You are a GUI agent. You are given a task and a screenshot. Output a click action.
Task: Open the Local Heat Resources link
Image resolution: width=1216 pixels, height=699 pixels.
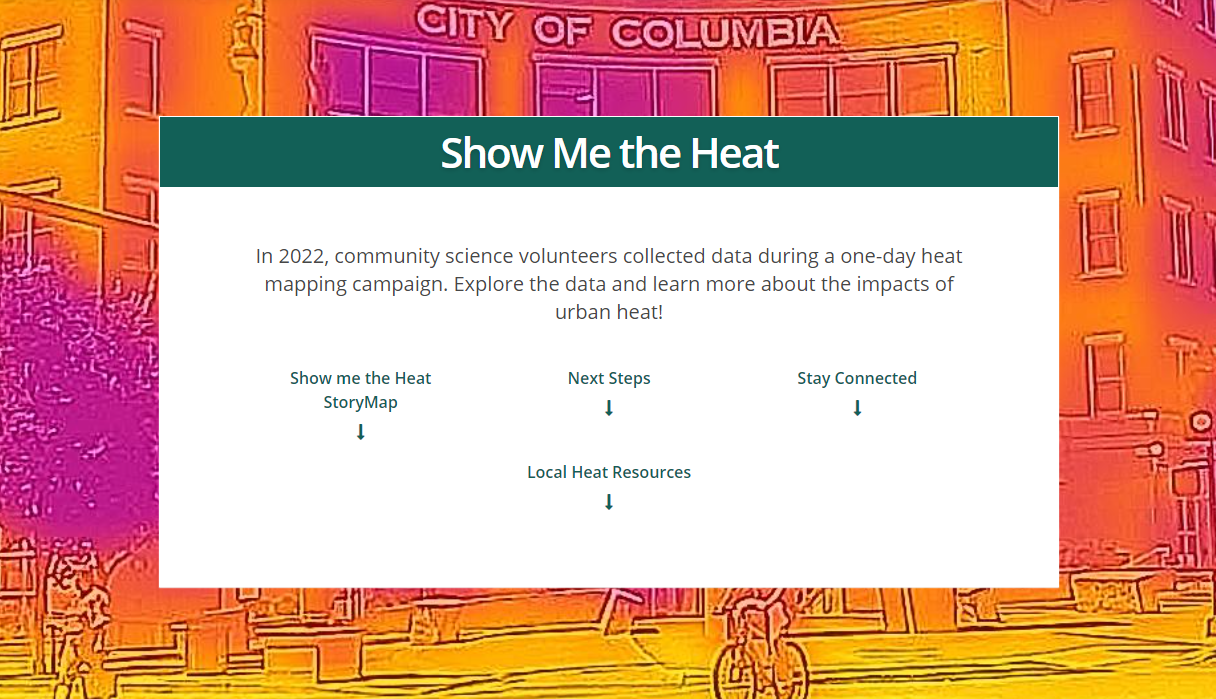(609, 472)
